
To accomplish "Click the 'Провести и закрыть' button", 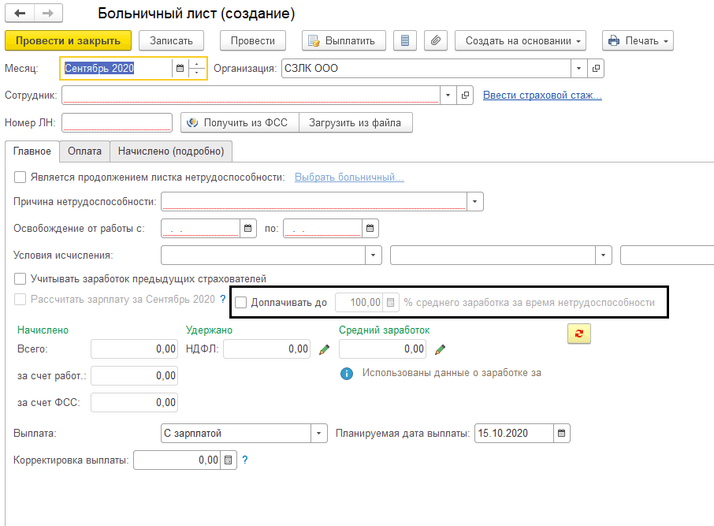I will click(x=68, y=41).
